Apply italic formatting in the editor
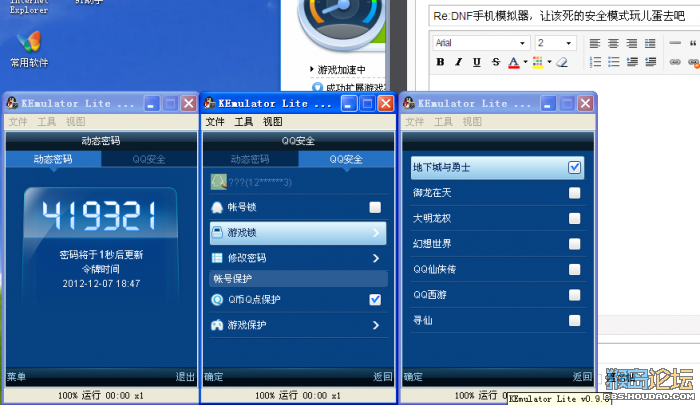Viewport: 700px width, 405px height. point(458,62)
